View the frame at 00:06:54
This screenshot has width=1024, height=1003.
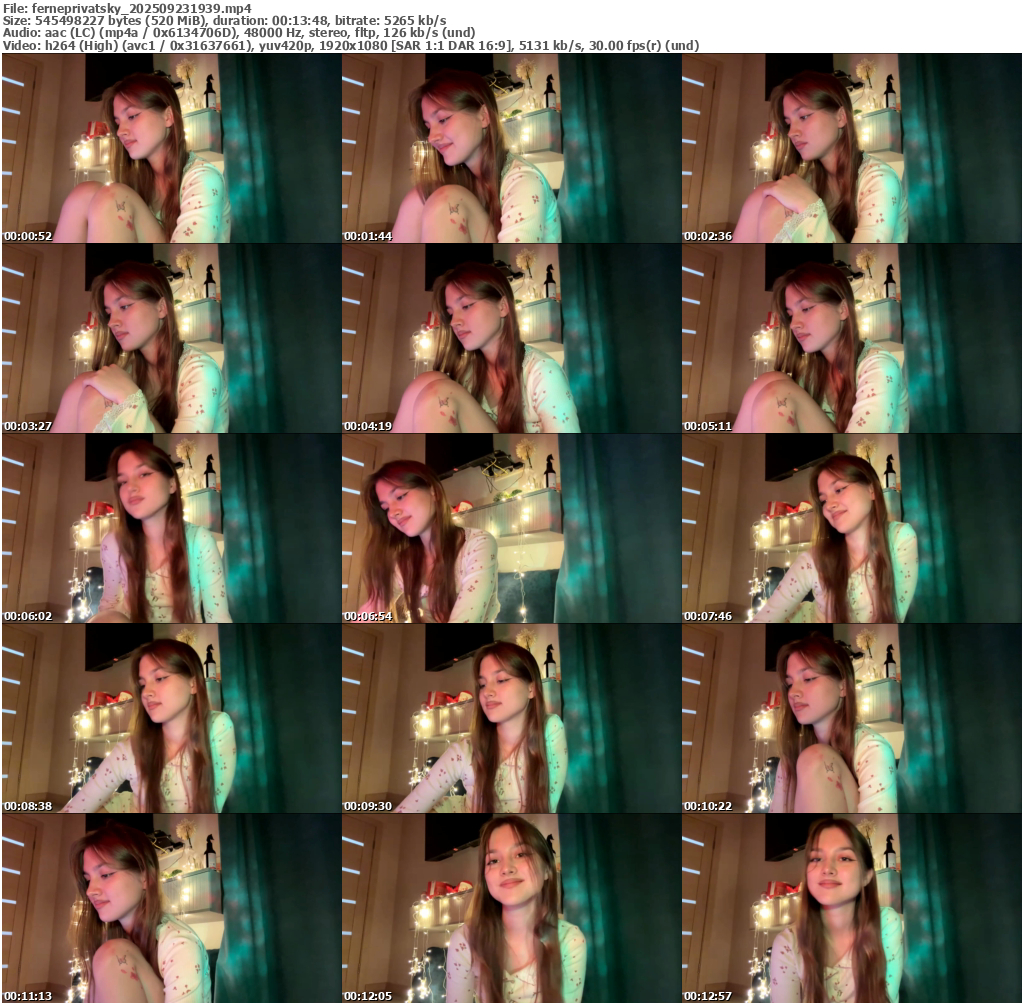point(511,528)
